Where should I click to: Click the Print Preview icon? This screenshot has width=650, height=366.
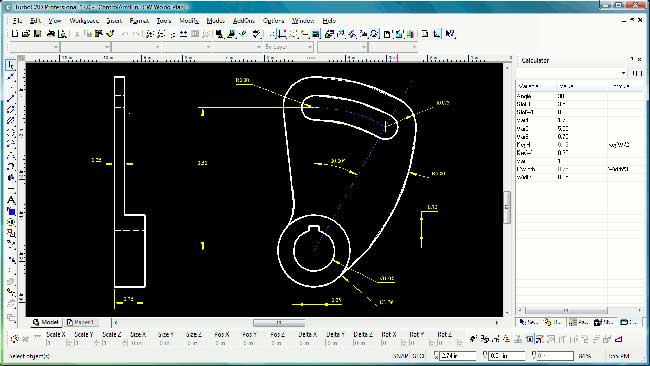tap(62, 34)
